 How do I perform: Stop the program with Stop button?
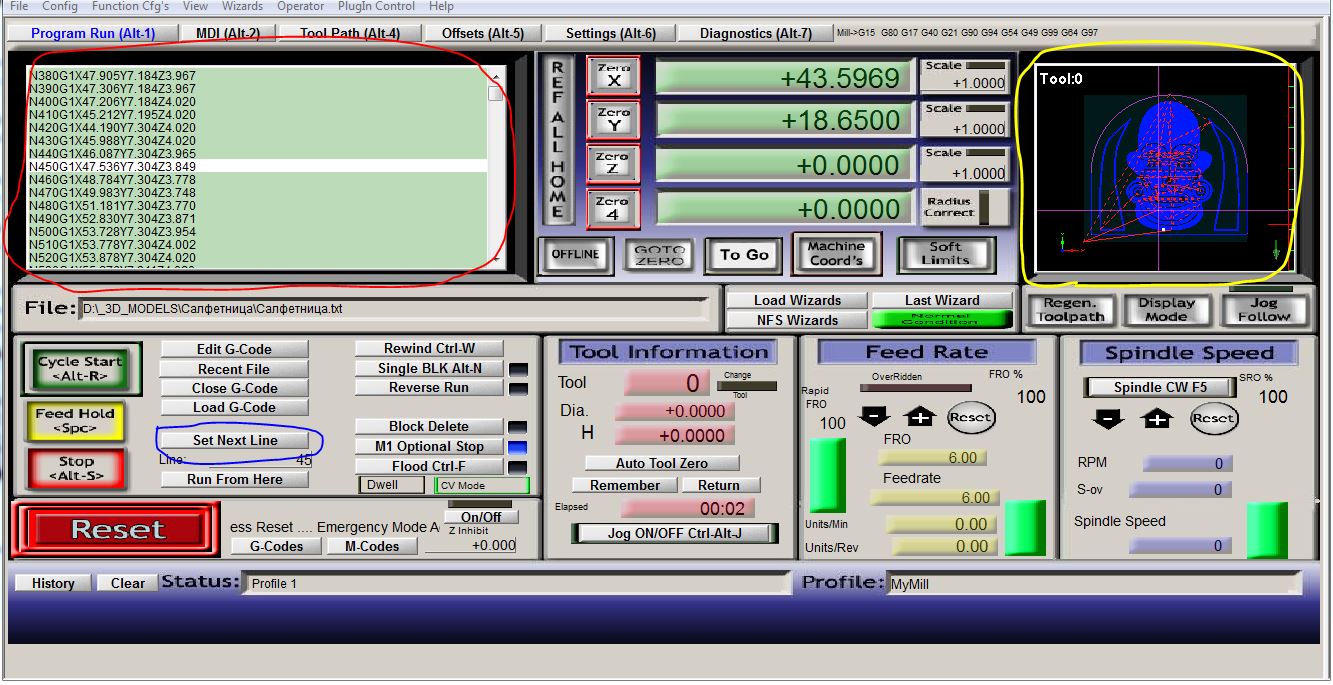coord(76,468)
